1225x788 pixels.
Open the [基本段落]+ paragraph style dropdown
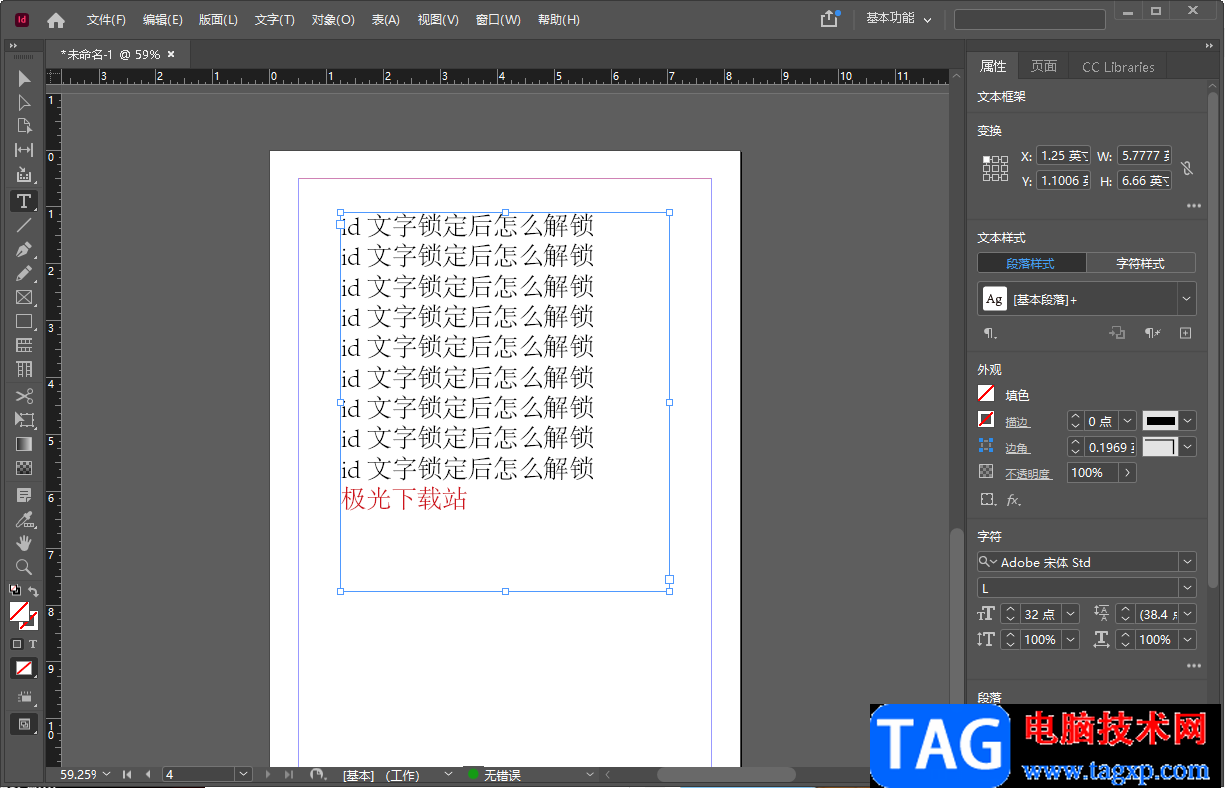(1186, 299)
